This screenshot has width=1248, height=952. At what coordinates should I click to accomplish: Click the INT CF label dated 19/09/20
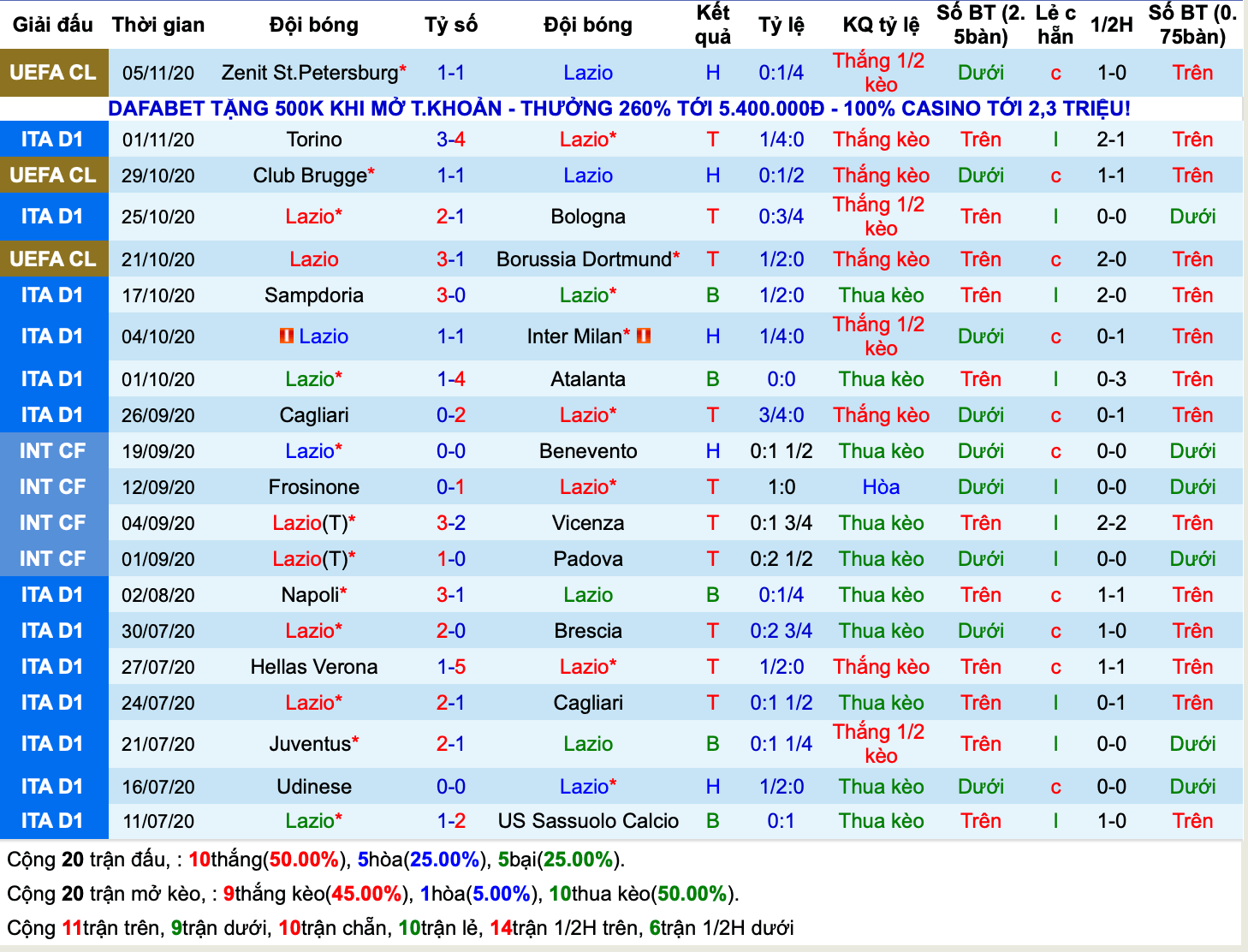pyautogui.click(x=54, y=451)
